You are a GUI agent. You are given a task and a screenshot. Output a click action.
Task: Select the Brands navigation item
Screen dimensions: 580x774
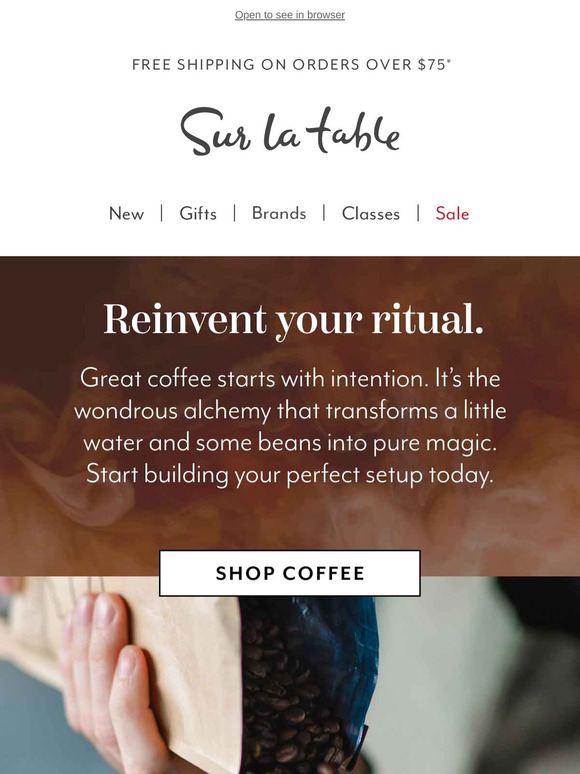click(x=279, y=213)
